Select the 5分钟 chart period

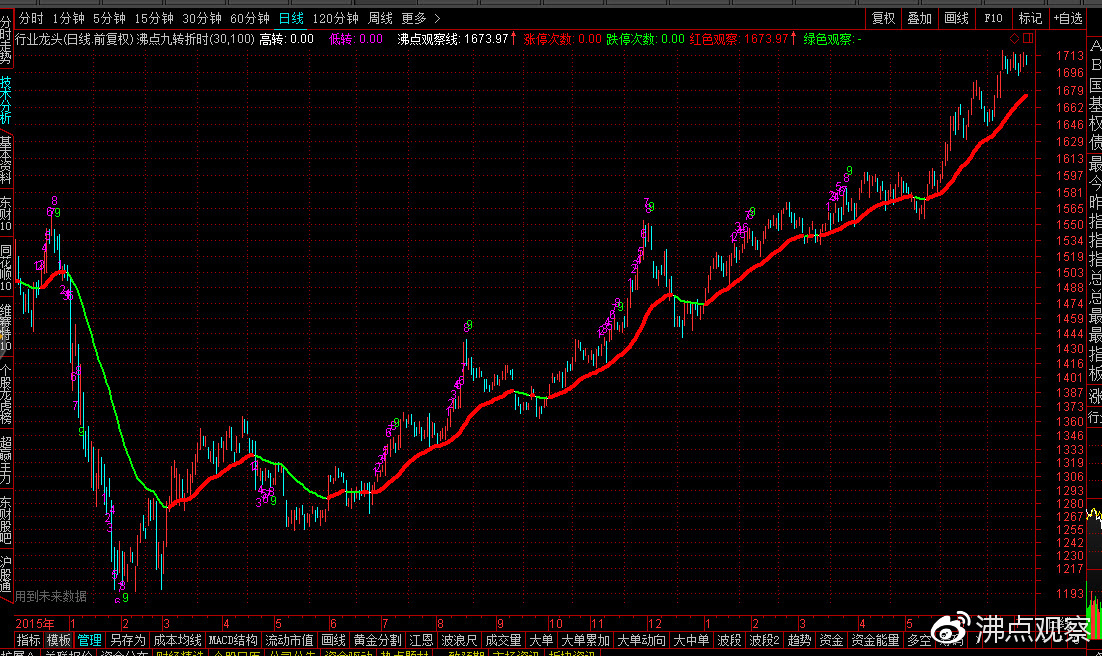coord(109,18)
